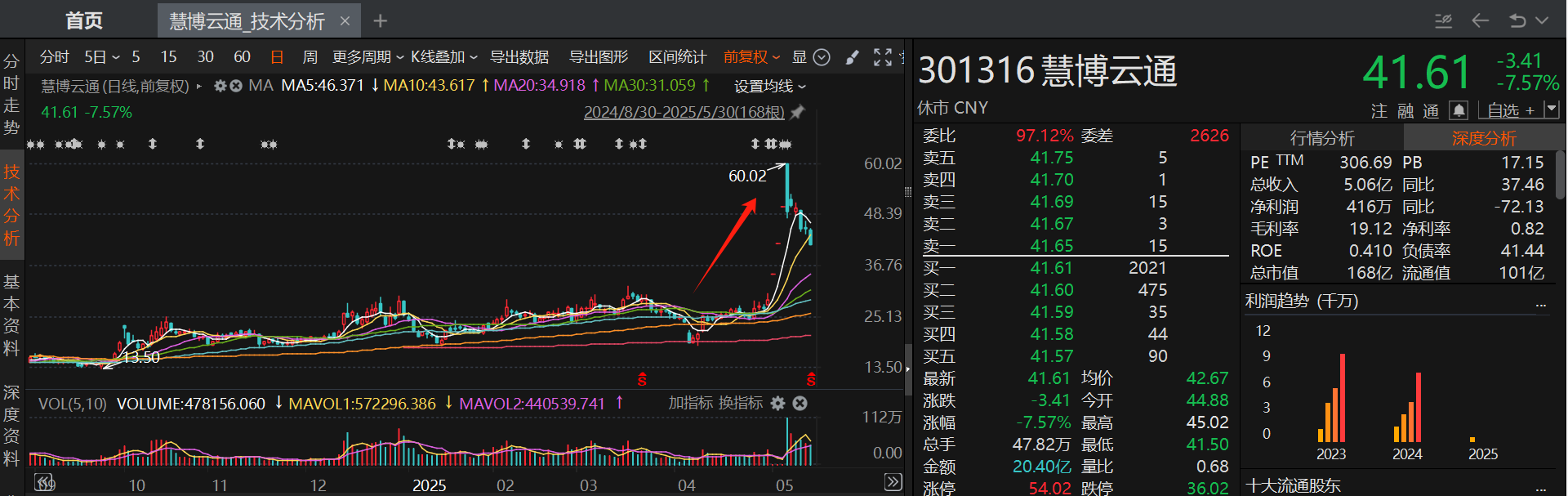Open 基本资料 sidebar tab
Image resolution: width=1568 pixels, height=496 pixels.
11,315
